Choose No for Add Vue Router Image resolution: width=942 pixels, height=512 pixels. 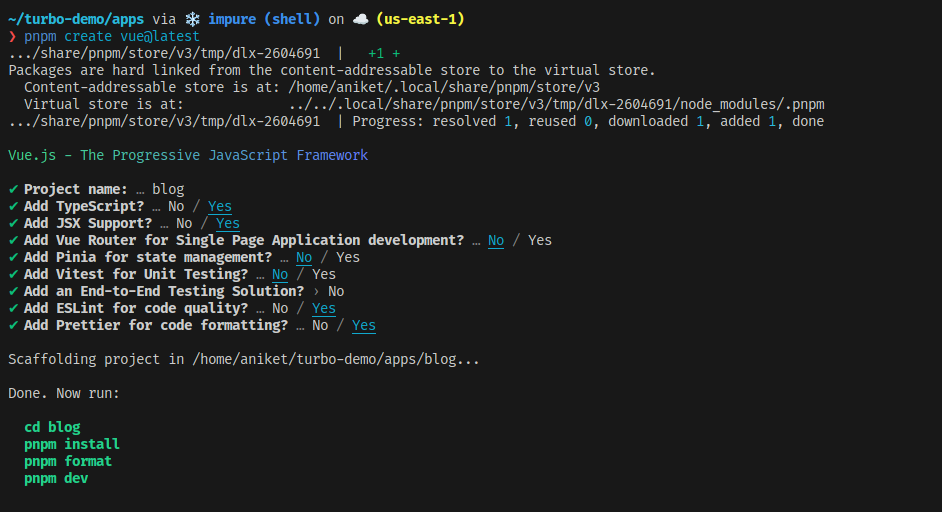pos(496,240)
